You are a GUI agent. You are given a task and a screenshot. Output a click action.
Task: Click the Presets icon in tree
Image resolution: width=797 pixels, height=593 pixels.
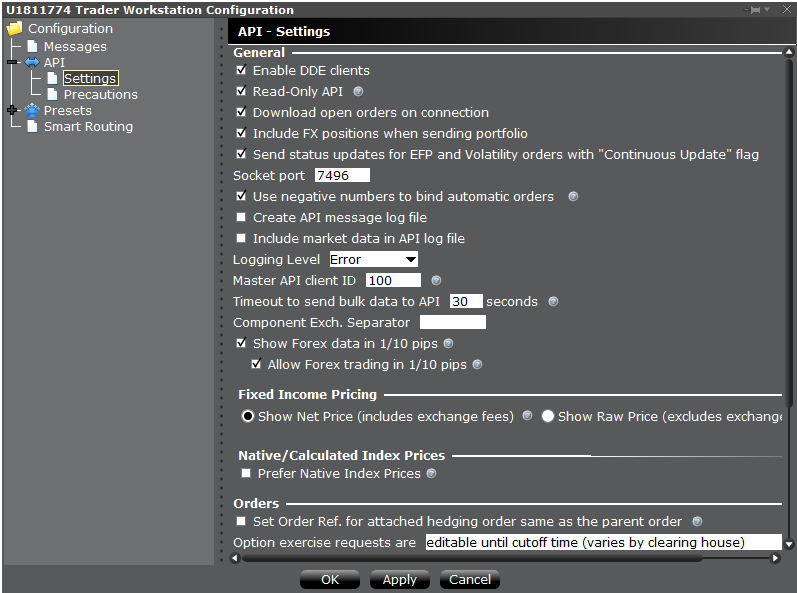(32, 110)
